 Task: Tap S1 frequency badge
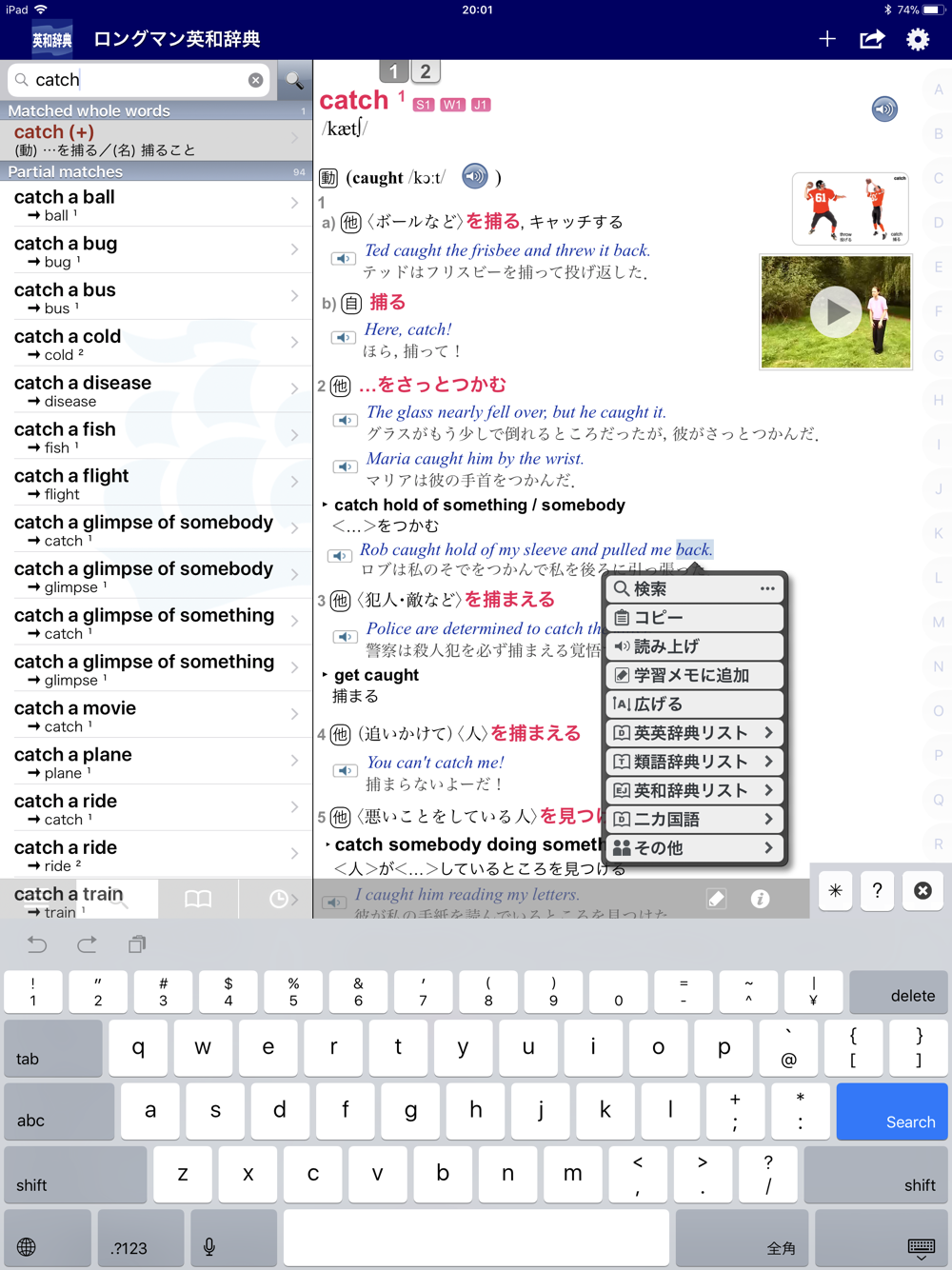pos(423,105)
